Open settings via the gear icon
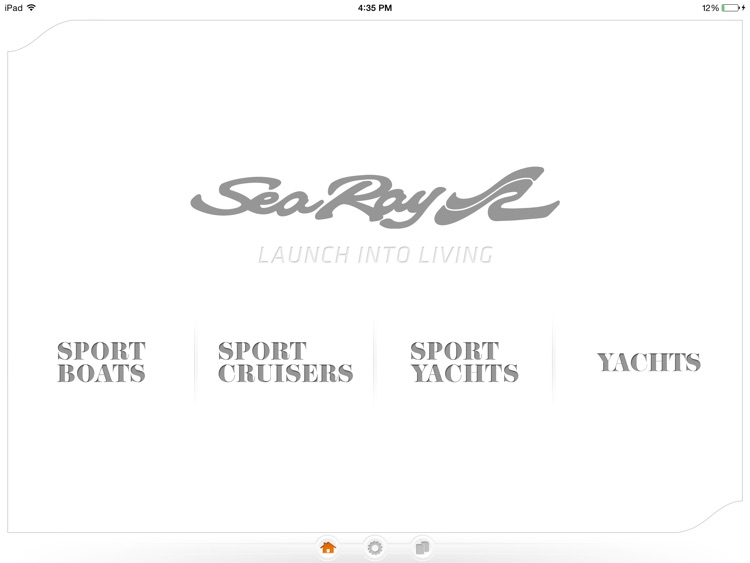Image resolution: width=750 pixels, height=563 pixels. click(375, 547)
